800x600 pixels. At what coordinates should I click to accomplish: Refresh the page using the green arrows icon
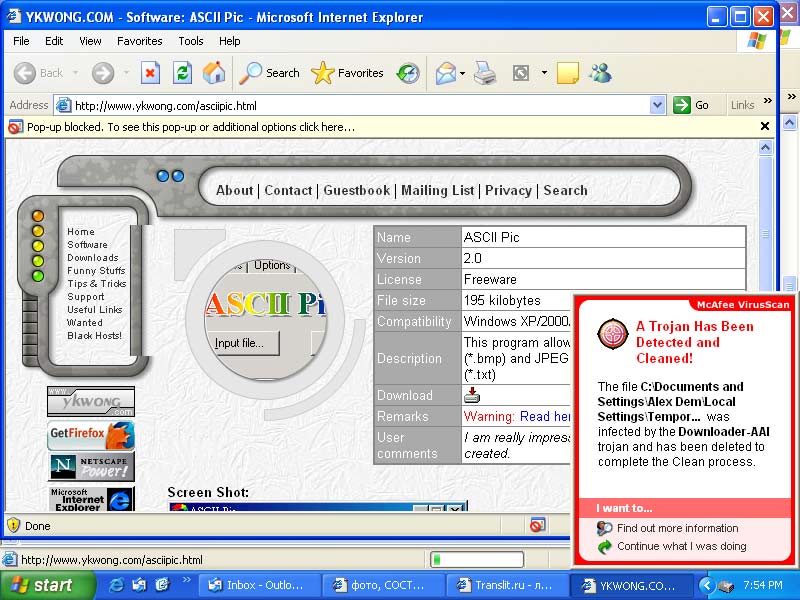point(182,73)
